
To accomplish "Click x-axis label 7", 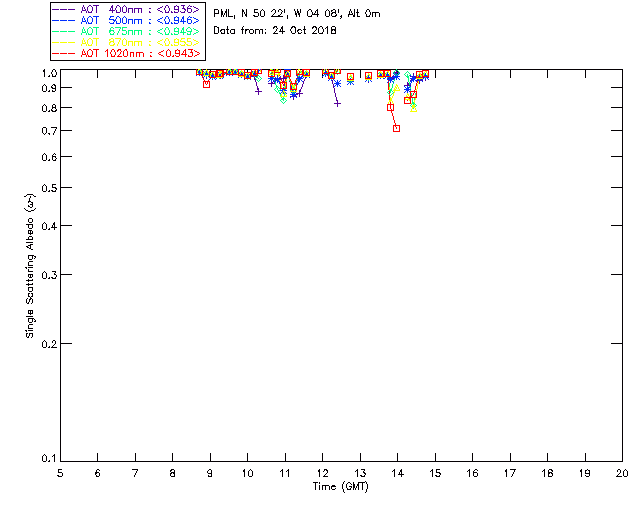I will [135, 473].
